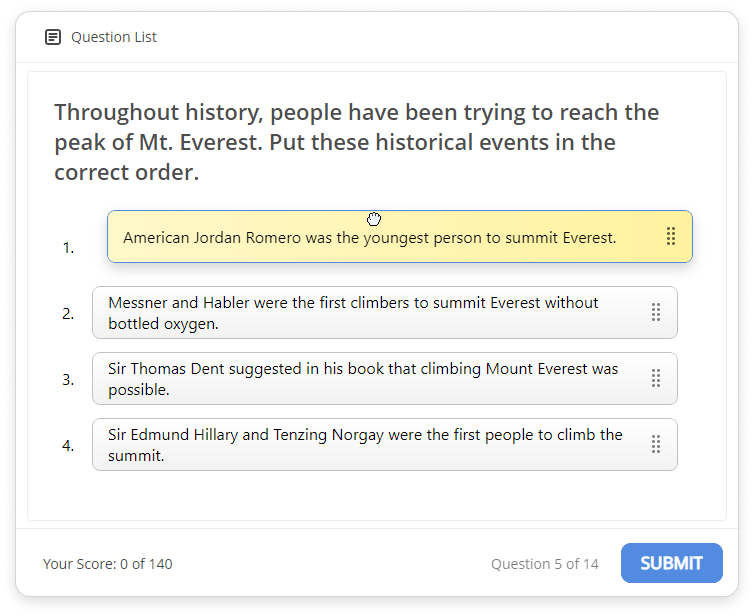
Task: Select the Messner and Habler answer card
Action: [360, 312]
